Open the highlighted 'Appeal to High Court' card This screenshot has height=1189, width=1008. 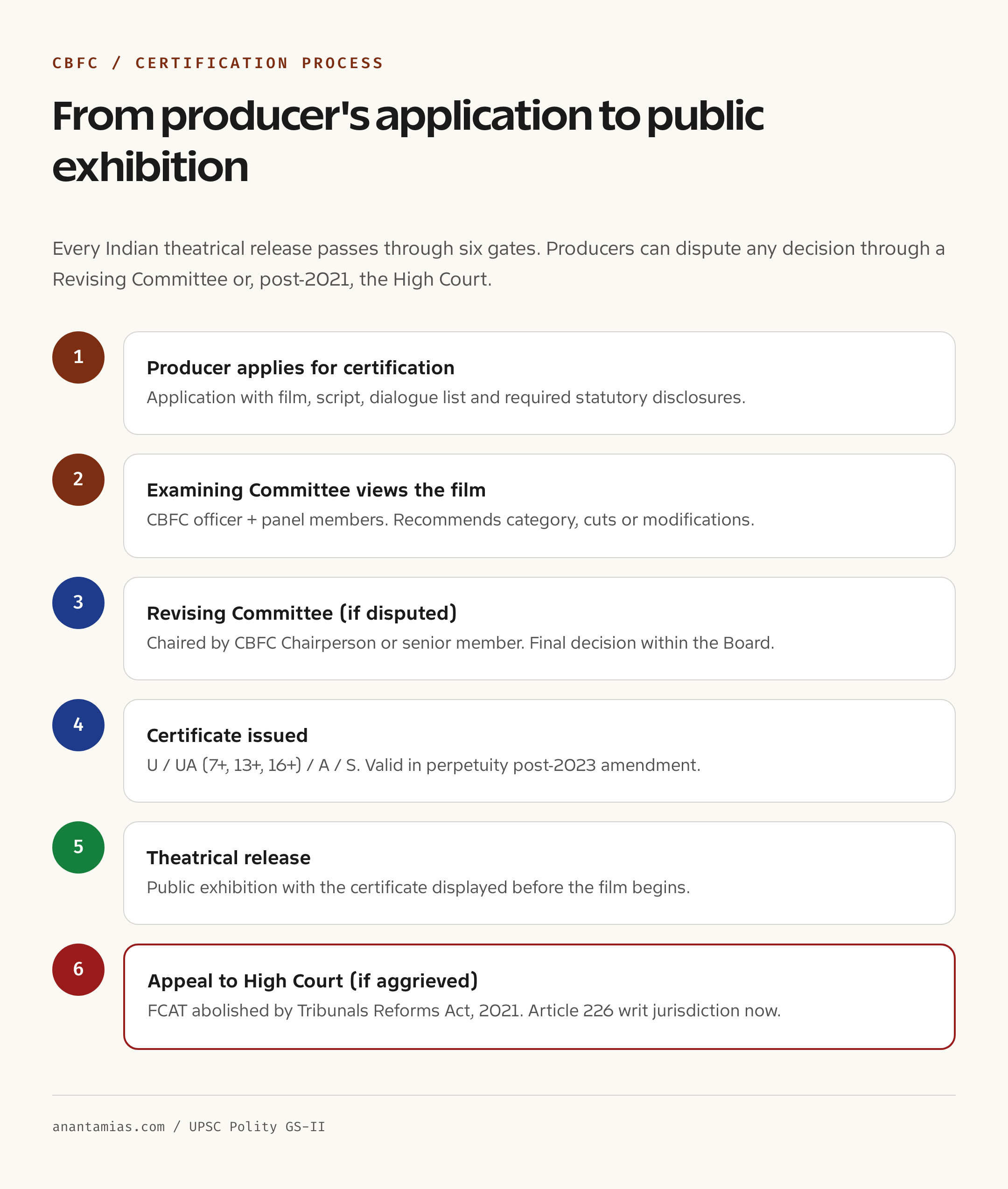coord(539,996)
